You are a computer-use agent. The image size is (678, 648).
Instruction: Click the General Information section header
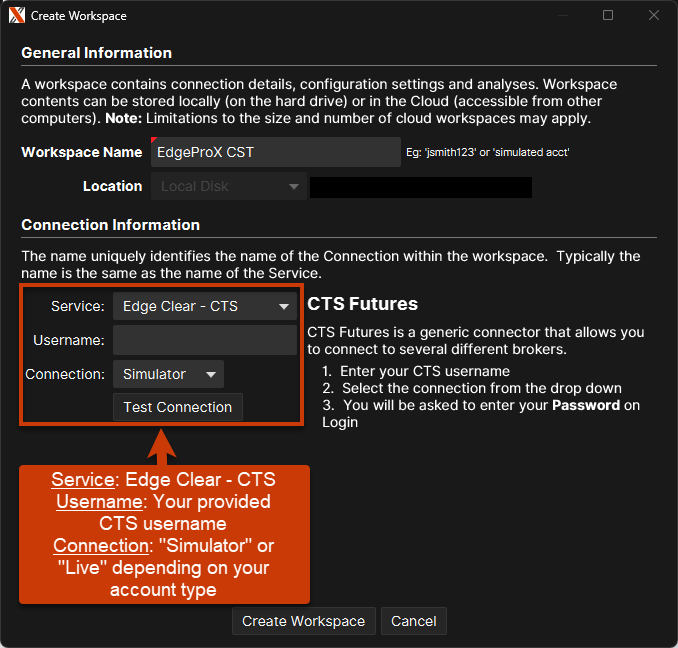tap(97, 53)
